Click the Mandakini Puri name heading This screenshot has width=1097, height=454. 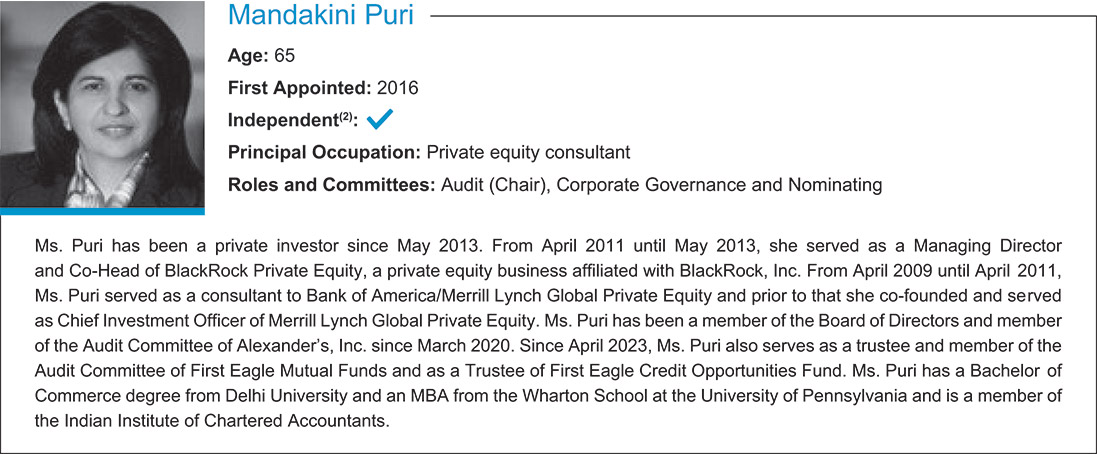[x=321, y=17]
